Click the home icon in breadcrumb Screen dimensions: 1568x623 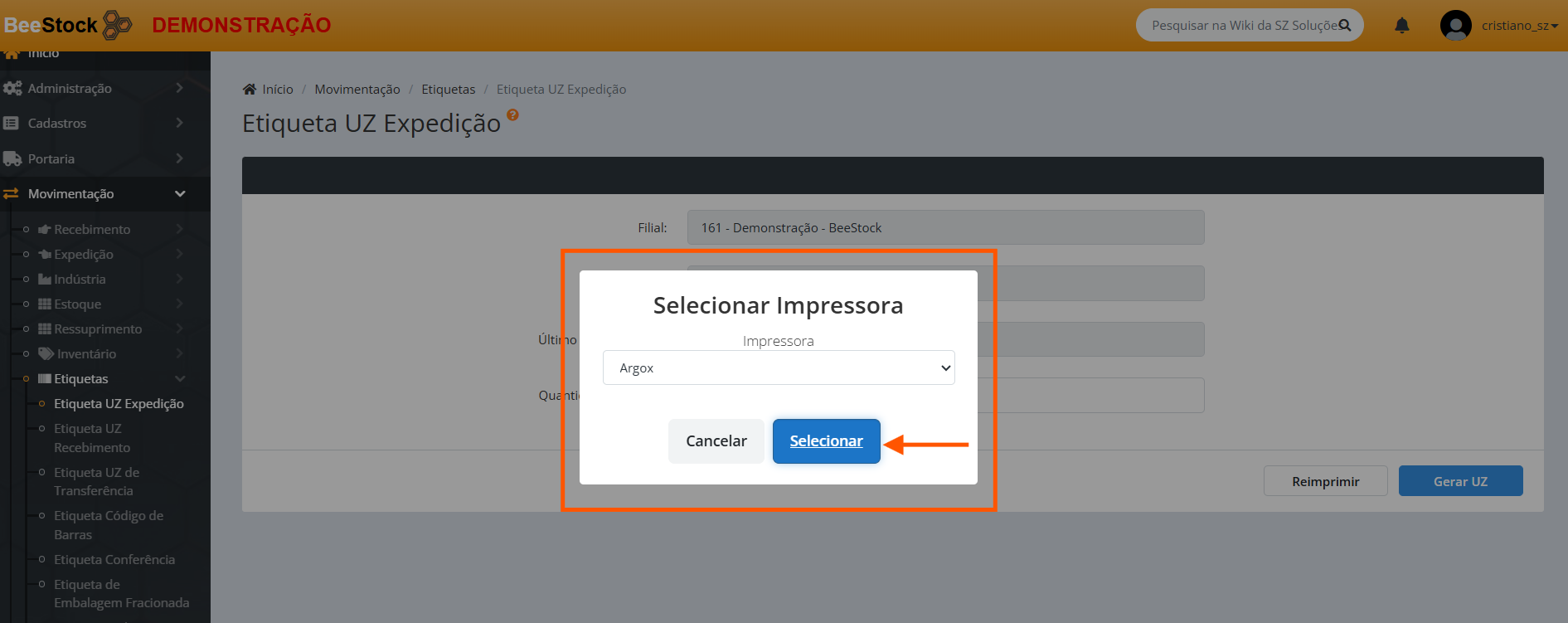click(x=250, y=90)
